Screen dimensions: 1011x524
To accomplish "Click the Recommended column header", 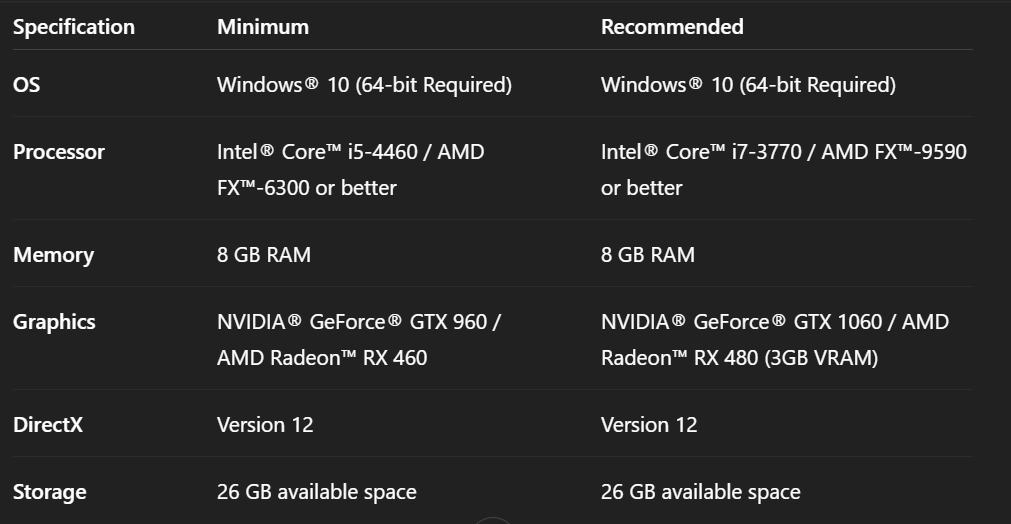I will click(x=672, y=27).
